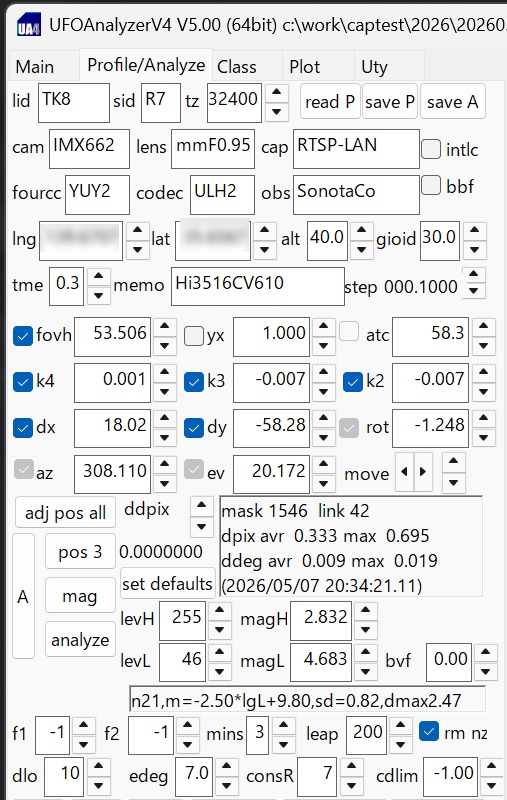Click the move right arrow
The image size is (507, 800).
point(423,471)
